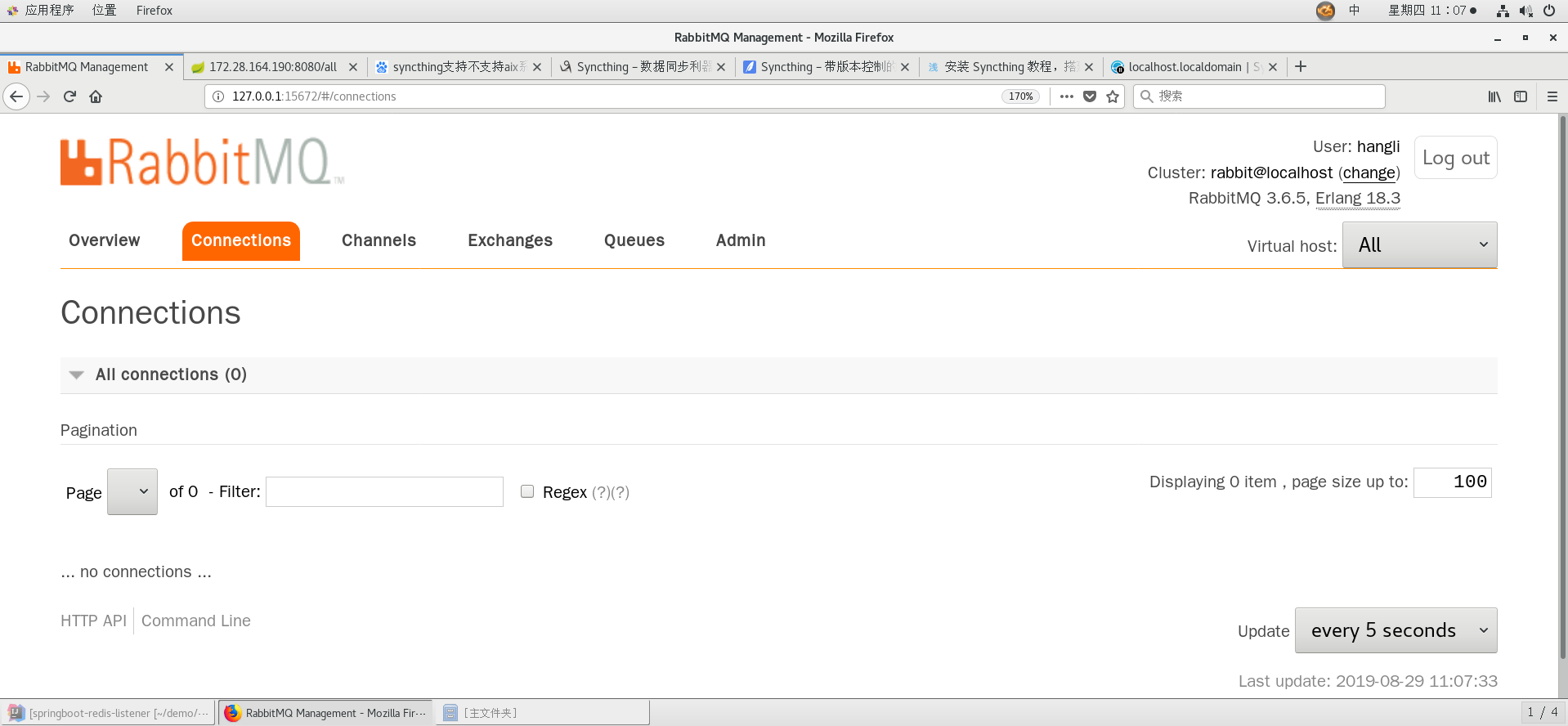1568x726 pixels.
Task: Click the network icon in system tray
Action: click(x=1503, y=11)
